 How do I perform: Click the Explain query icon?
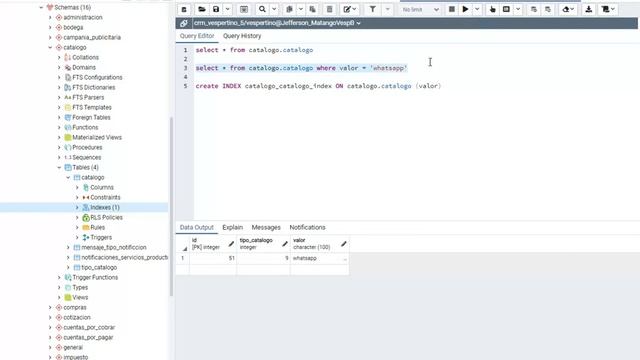[x=492, y=9]
